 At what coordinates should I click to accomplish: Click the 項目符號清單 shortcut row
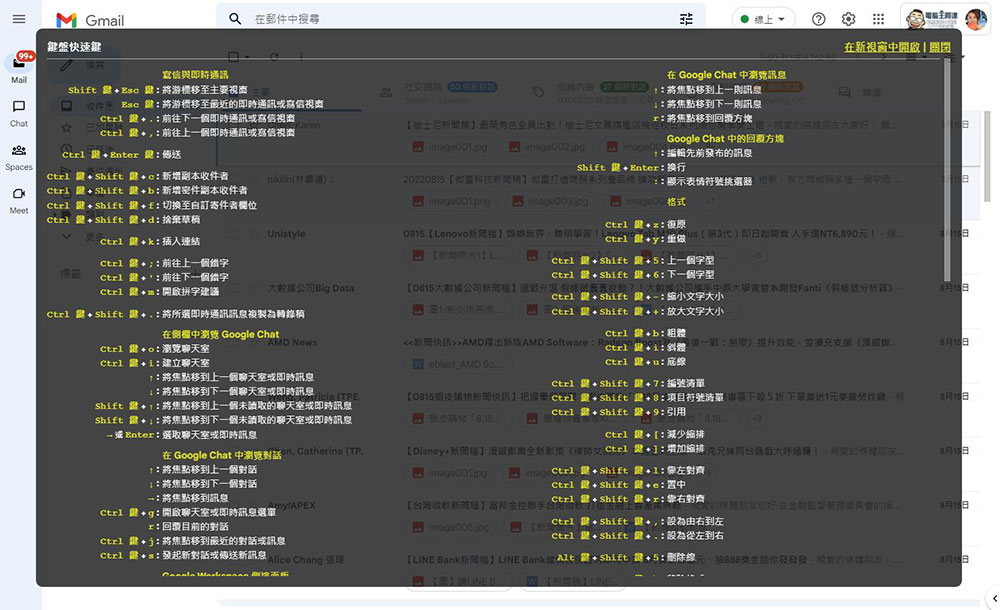(x=638, y=398)
